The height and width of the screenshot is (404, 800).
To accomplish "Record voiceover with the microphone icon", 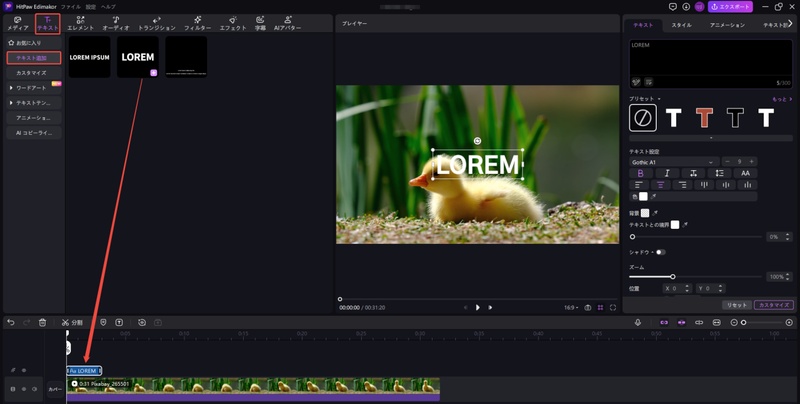I will (x=638, y=322).
